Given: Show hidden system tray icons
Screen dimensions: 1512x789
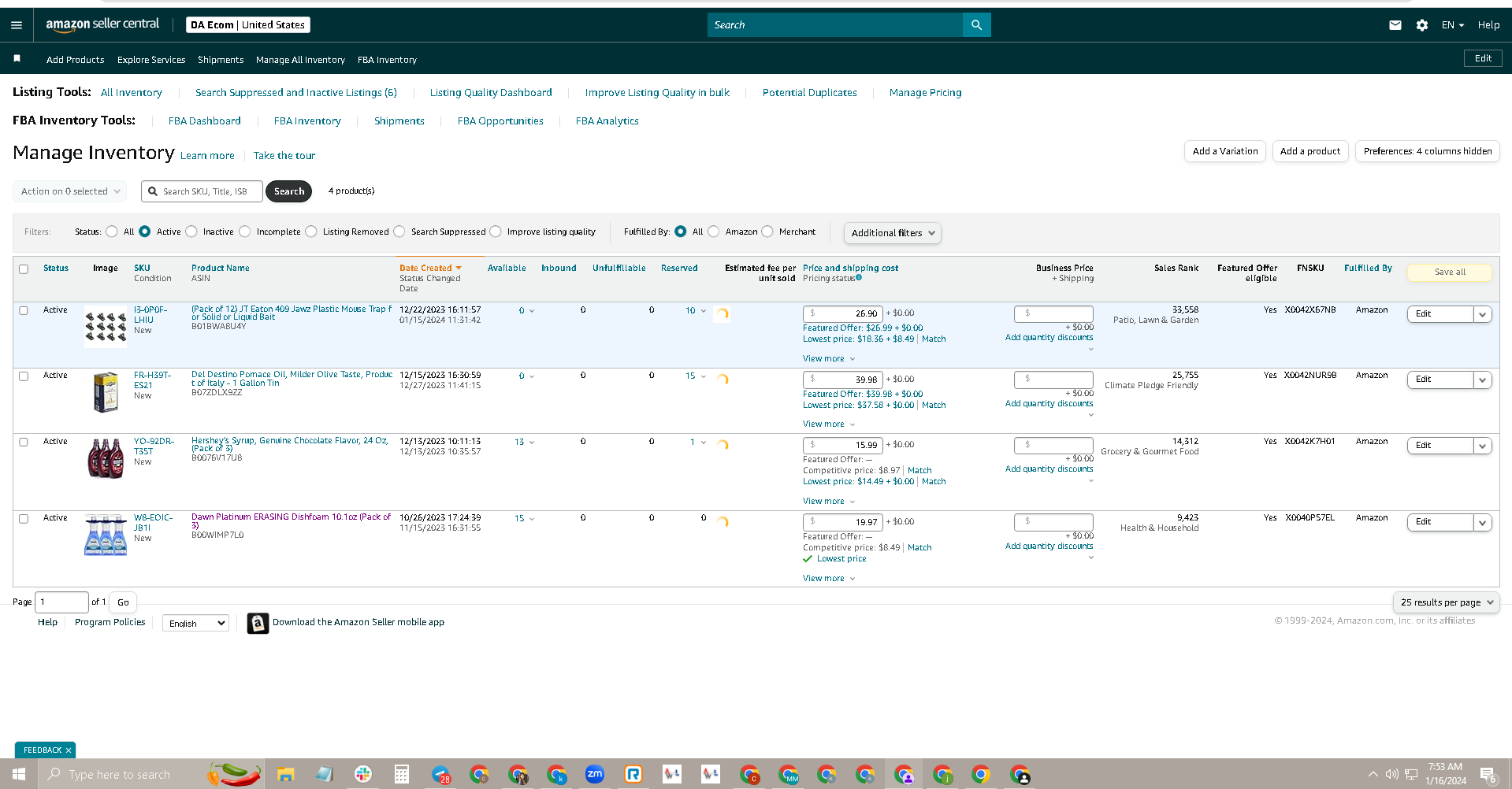Looking at the screenshot, I should 1373,774.
